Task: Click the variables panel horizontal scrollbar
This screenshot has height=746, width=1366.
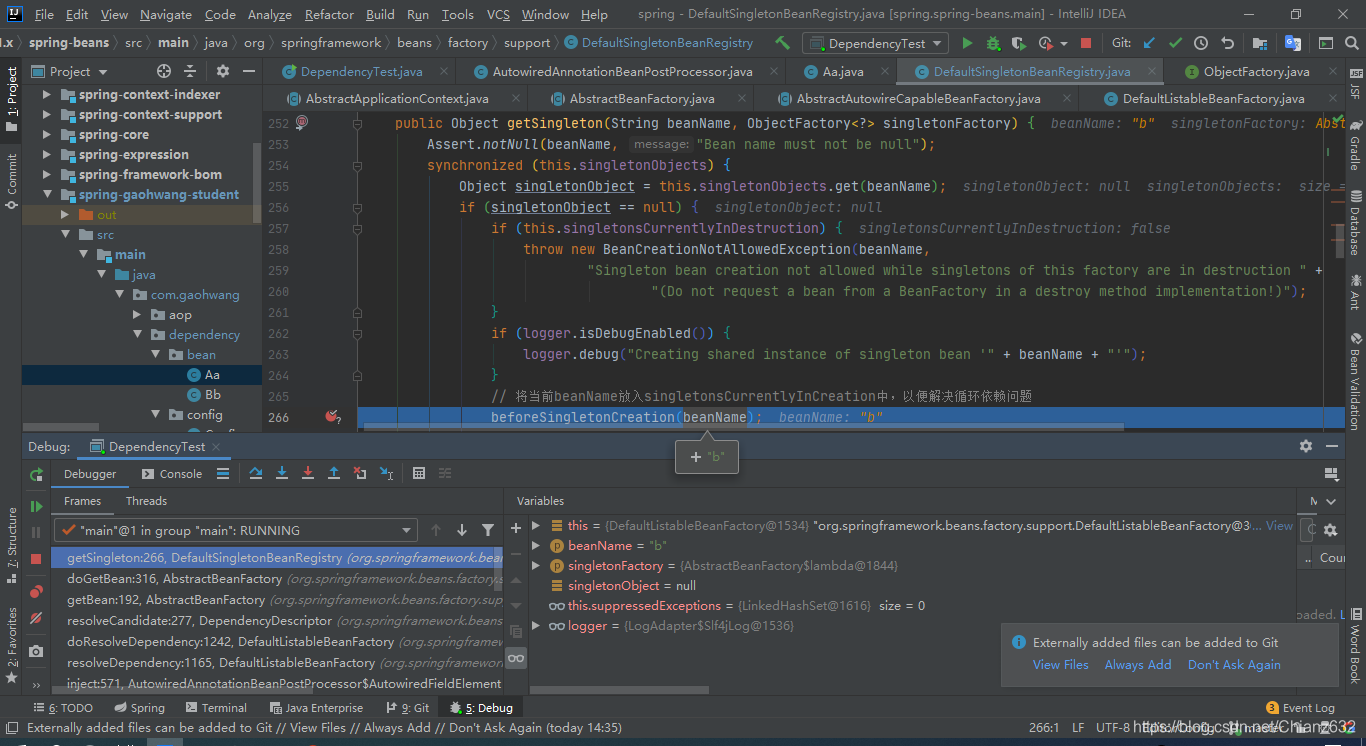Action: point(620,690)
